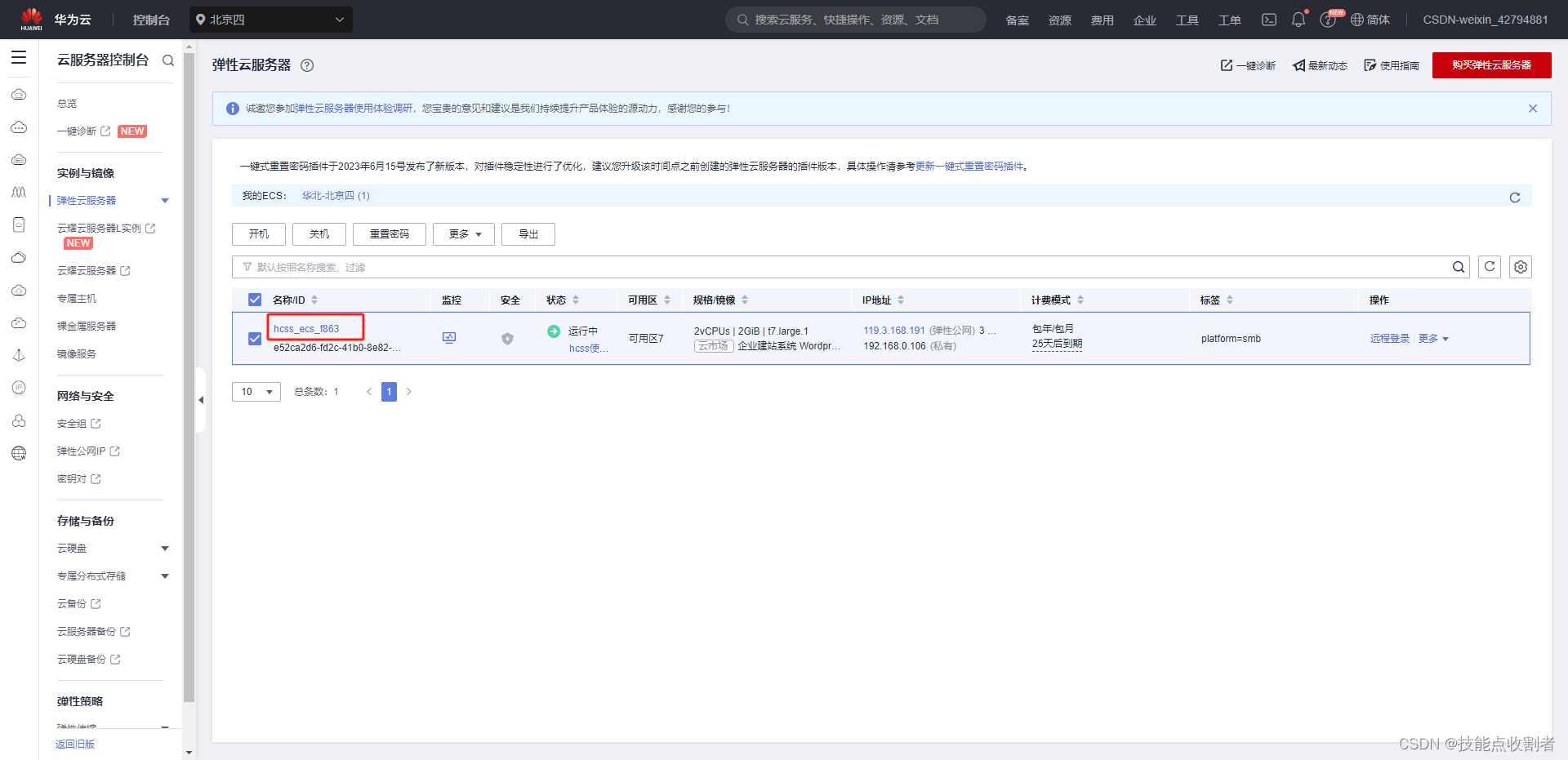Sort by 状态 column arrows
This screenshot has width=1568, height=760.
[576, 300]
